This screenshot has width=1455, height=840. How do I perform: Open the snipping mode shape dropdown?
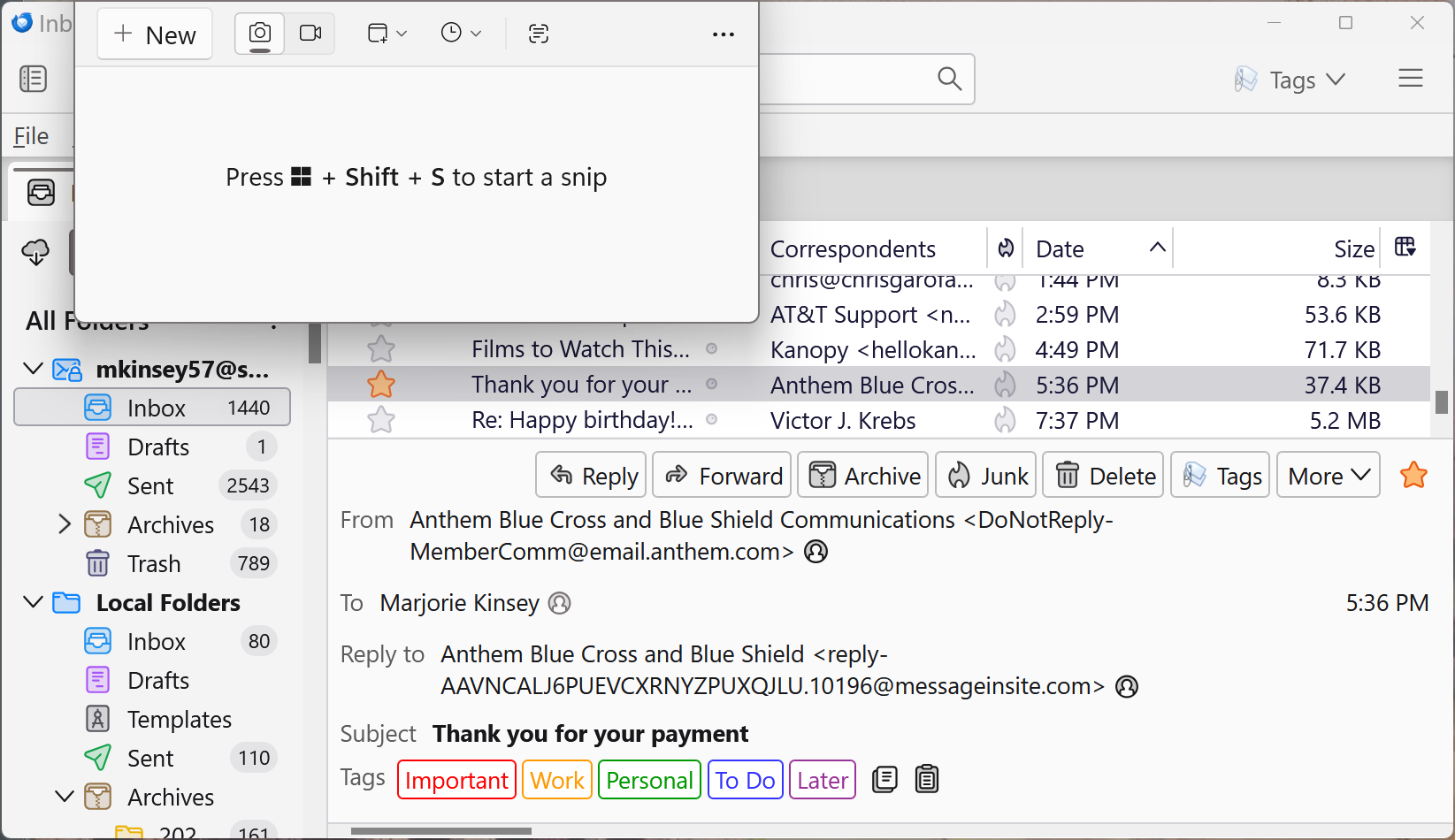point(387,34)
